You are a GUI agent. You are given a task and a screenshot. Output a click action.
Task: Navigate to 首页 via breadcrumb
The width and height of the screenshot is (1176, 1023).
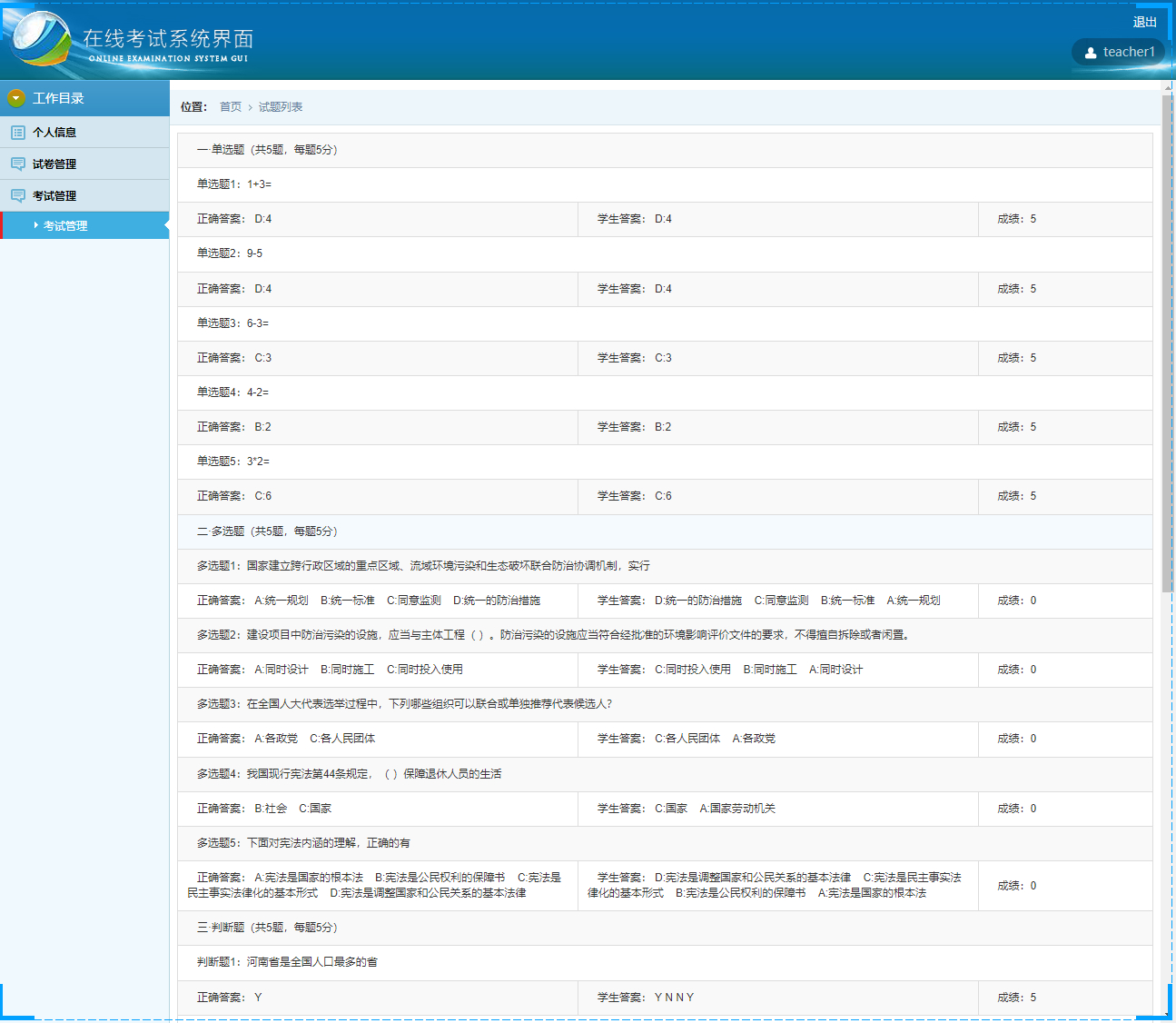click(230, 106)
